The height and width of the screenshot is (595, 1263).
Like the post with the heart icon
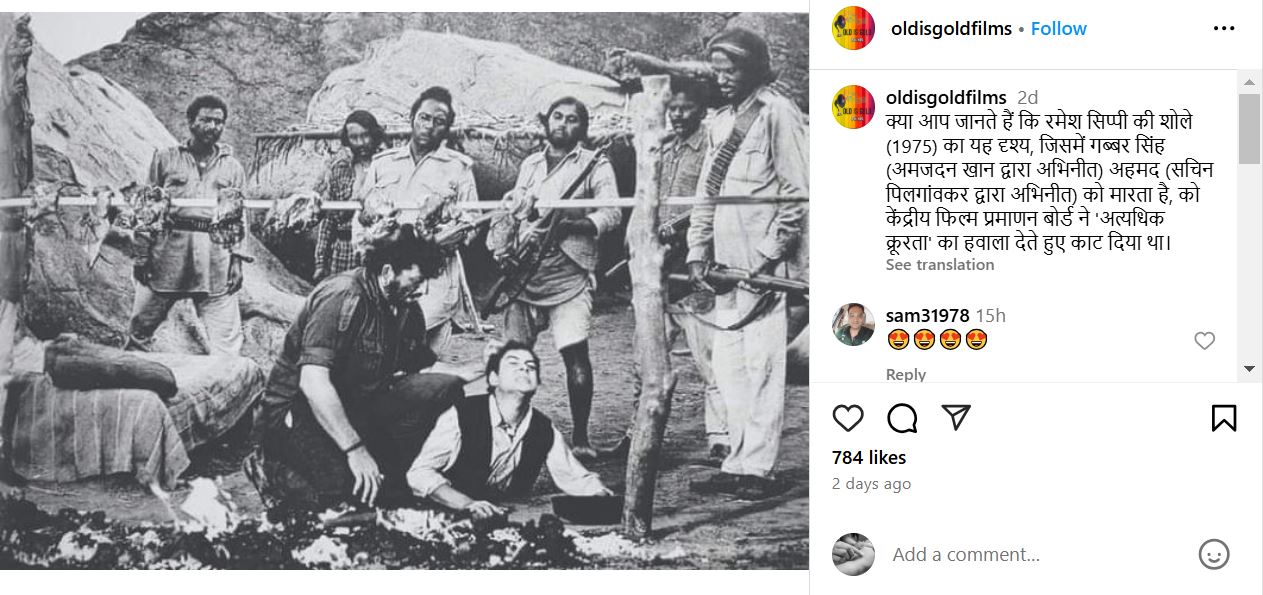point(848,418)
